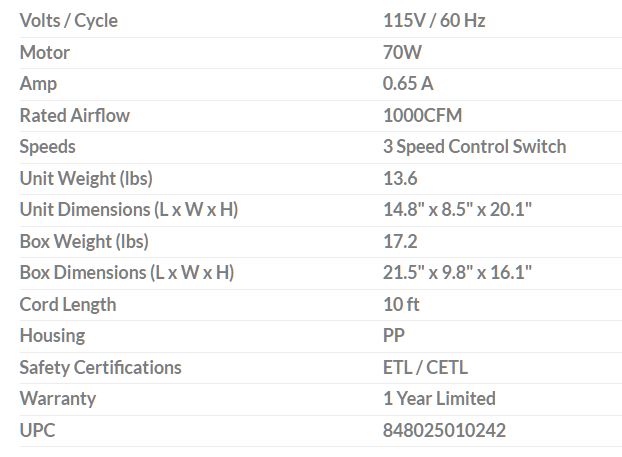
Task: Click the Amp value 0.65 A
Action: click(408, 84)
